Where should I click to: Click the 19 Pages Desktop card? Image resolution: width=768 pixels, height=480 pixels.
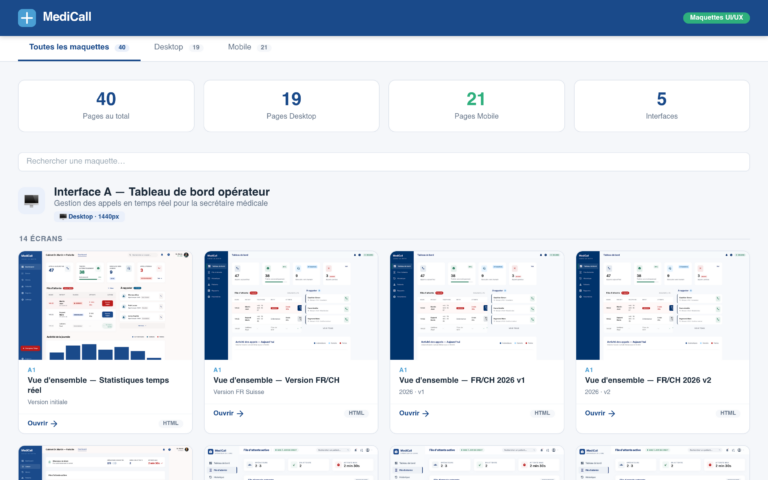click(x=291, y=106)
